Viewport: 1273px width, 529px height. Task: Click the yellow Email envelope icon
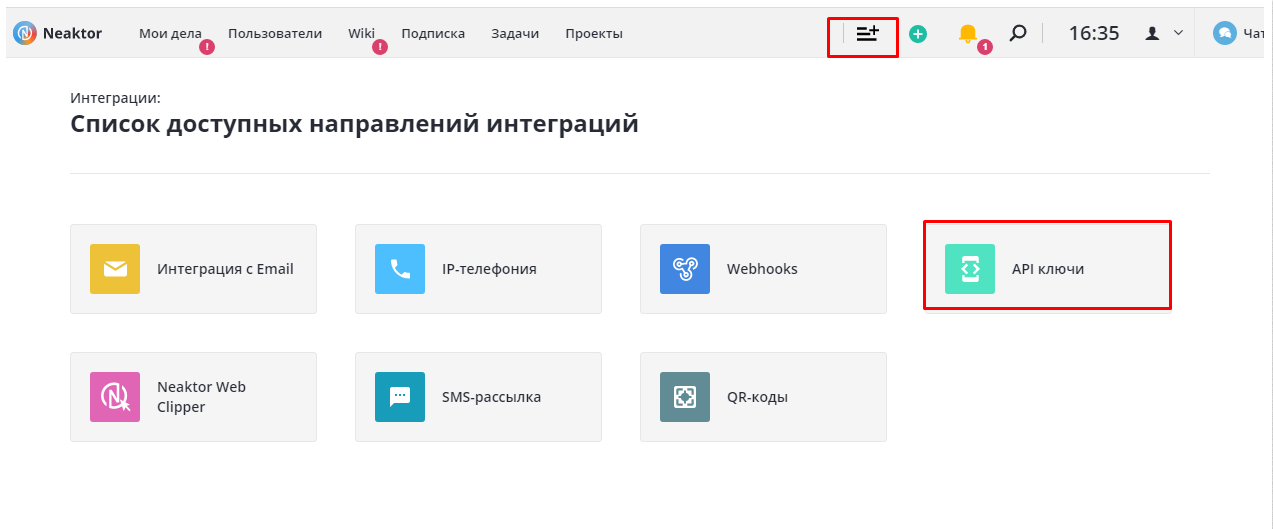coord(115,269)
